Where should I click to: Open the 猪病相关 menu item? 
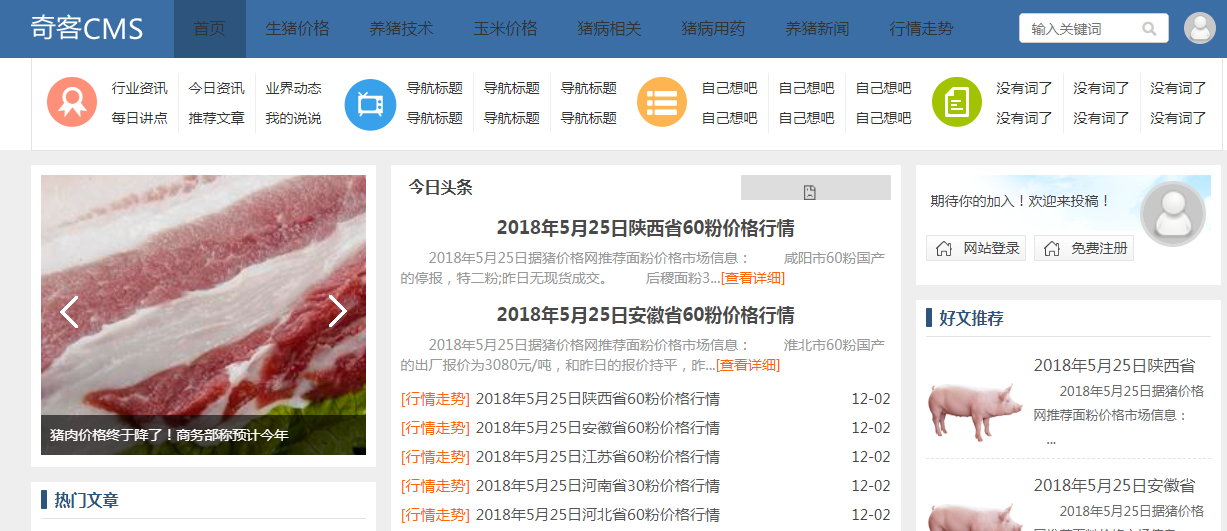pyautogui.click(x=609, y=29)
